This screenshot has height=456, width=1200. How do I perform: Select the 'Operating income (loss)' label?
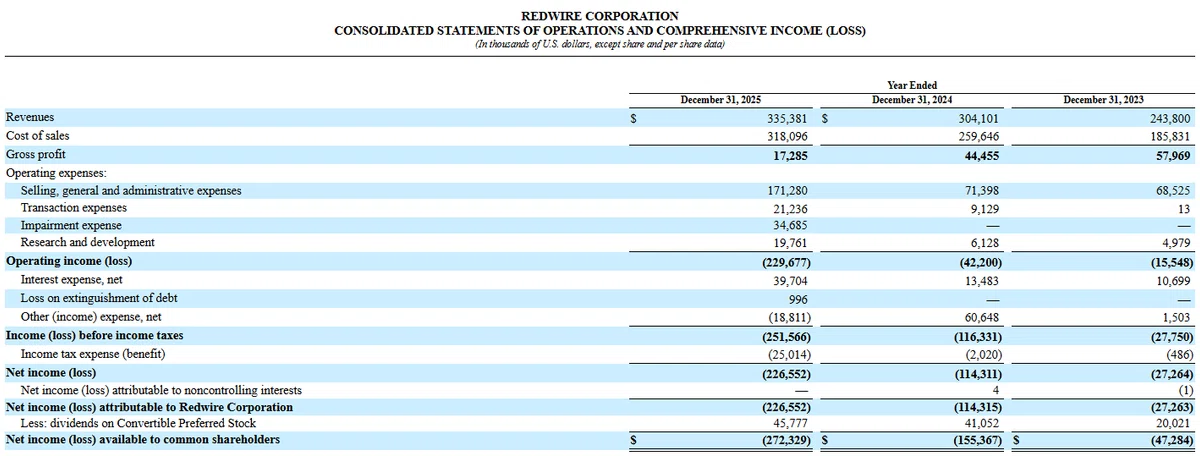(69, 261)
